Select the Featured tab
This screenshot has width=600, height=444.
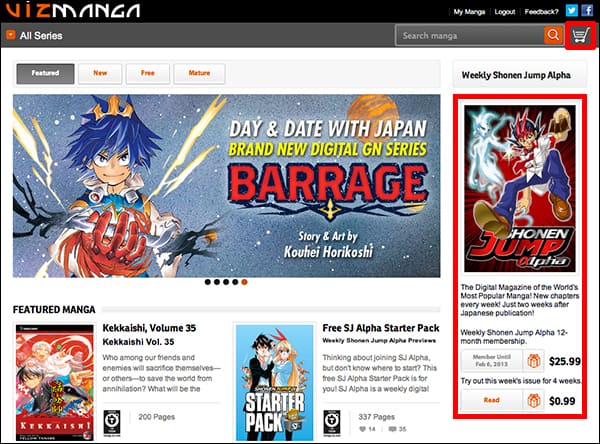pos(45,73)
